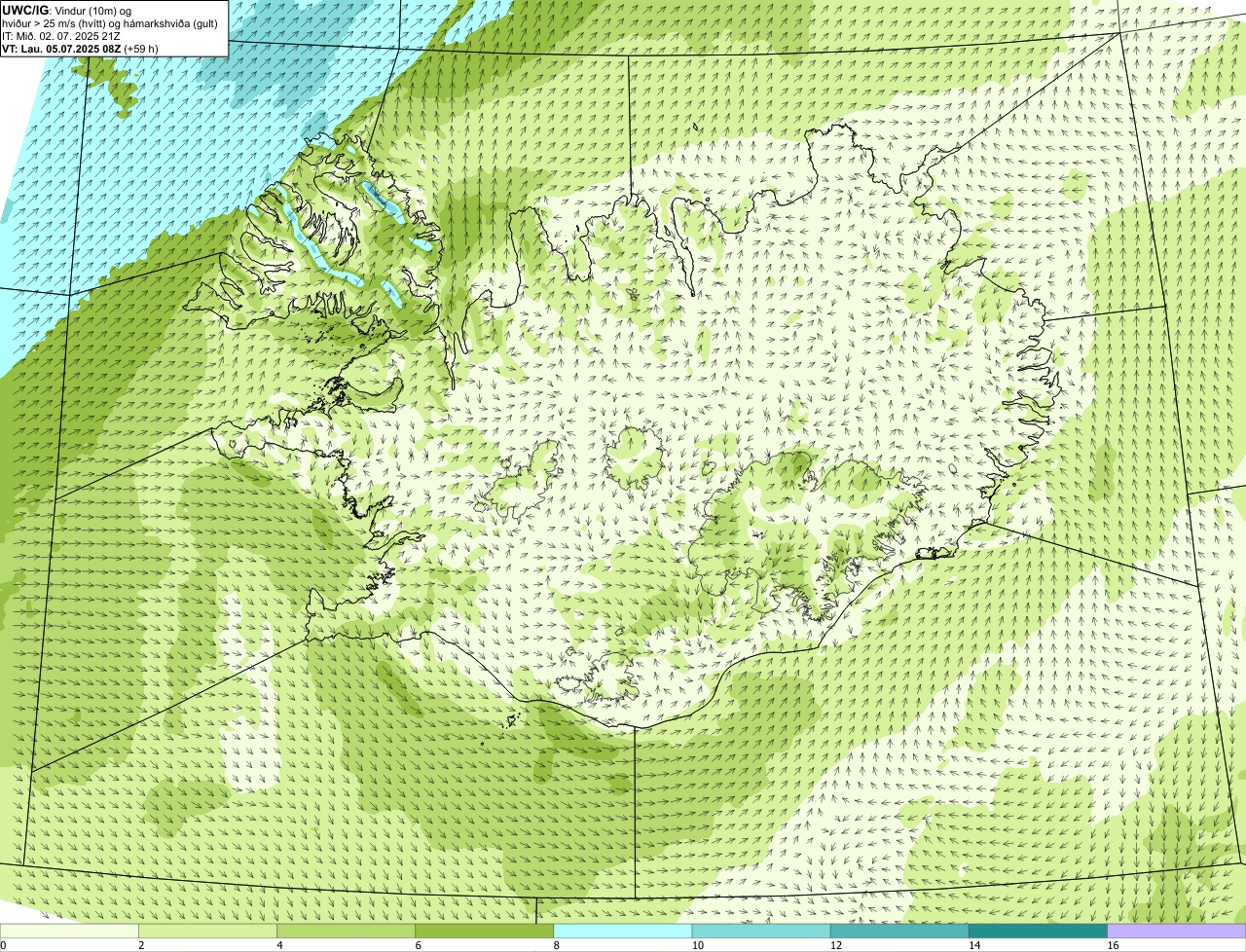
Task: Click the lavender above-16 legend swatch
Action: click(1177, 932)
